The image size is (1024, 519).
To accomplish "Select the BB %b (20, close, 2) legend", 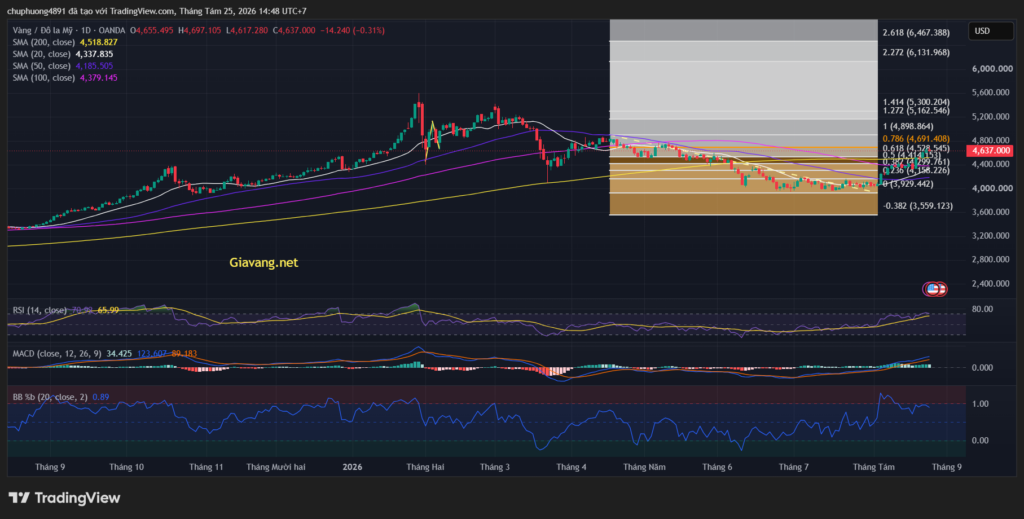I will (50, 396).
